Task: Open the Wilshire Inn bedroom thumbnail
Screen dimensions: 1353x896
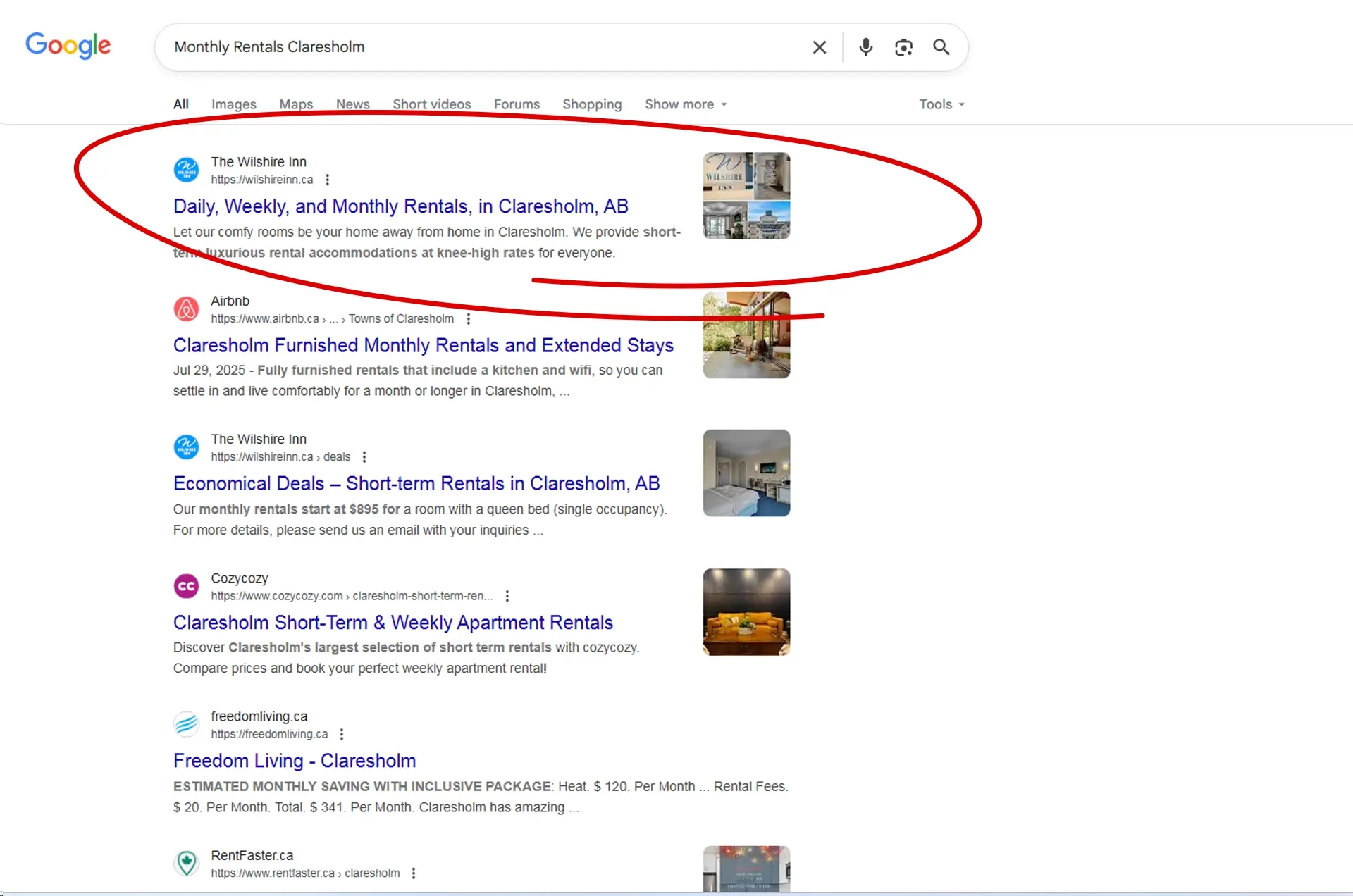Action: 746,473
